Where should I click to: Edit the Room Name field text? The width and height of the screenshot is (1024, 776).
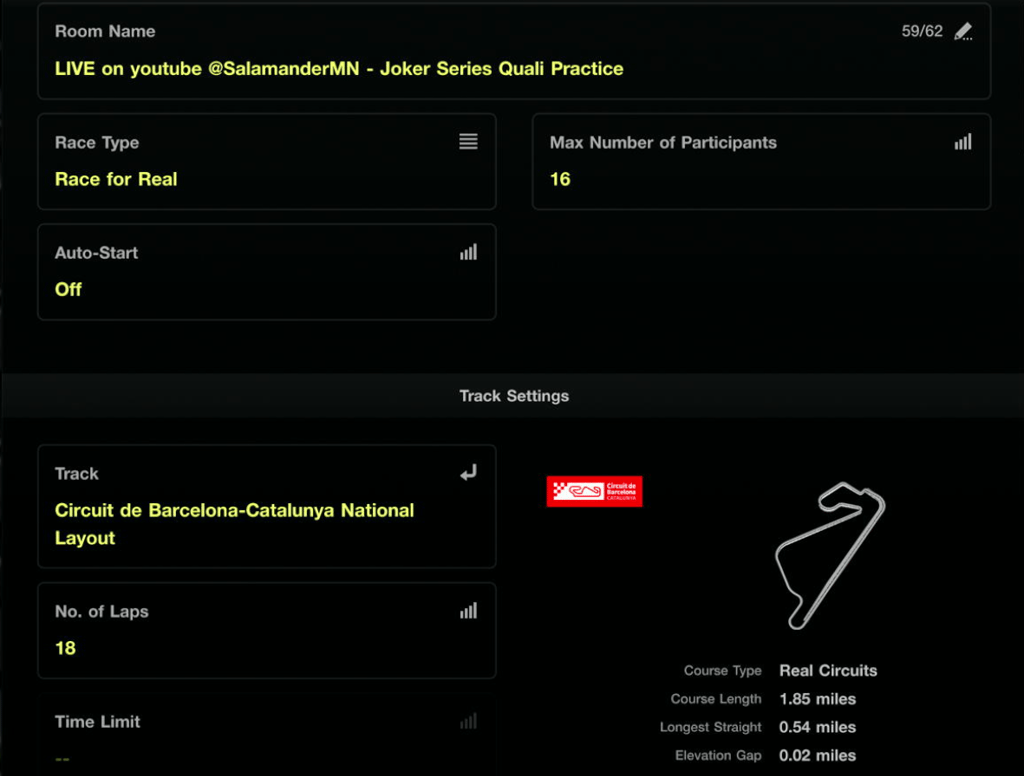pyautogui.click(x=339, y=69)
